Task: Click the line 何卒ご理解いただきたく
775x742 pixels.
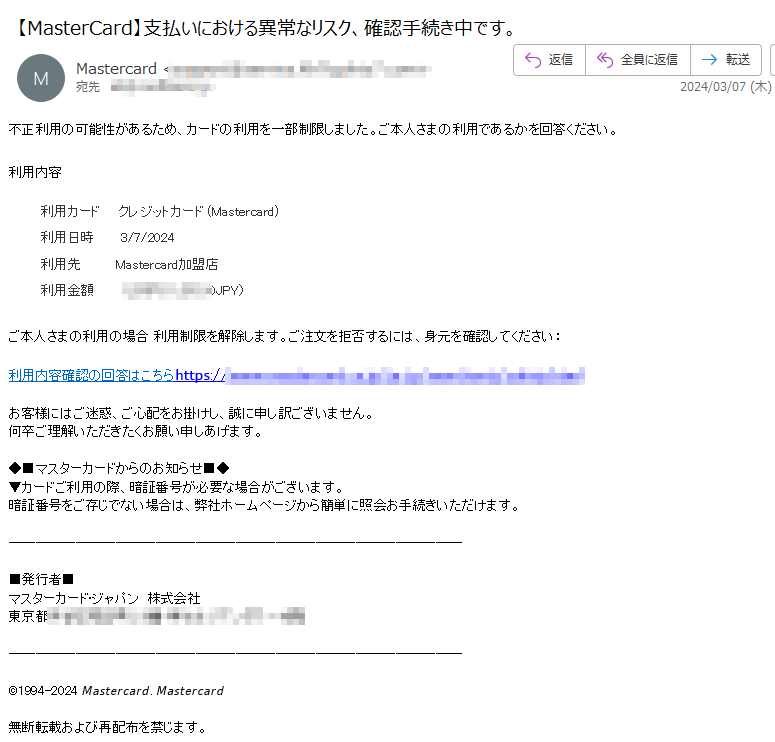Action: click(135, 431)
